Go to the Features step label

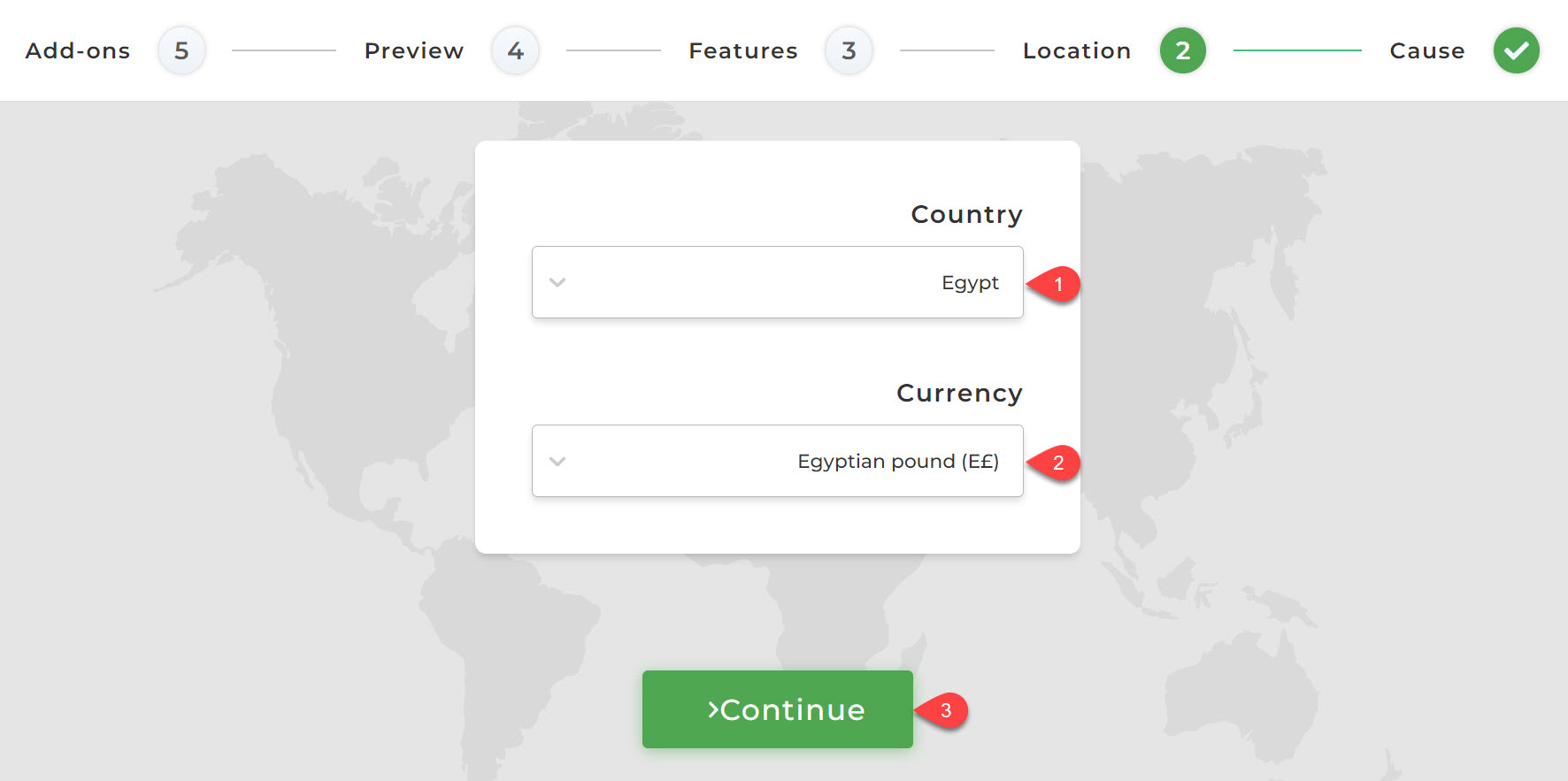click(743, 51)
